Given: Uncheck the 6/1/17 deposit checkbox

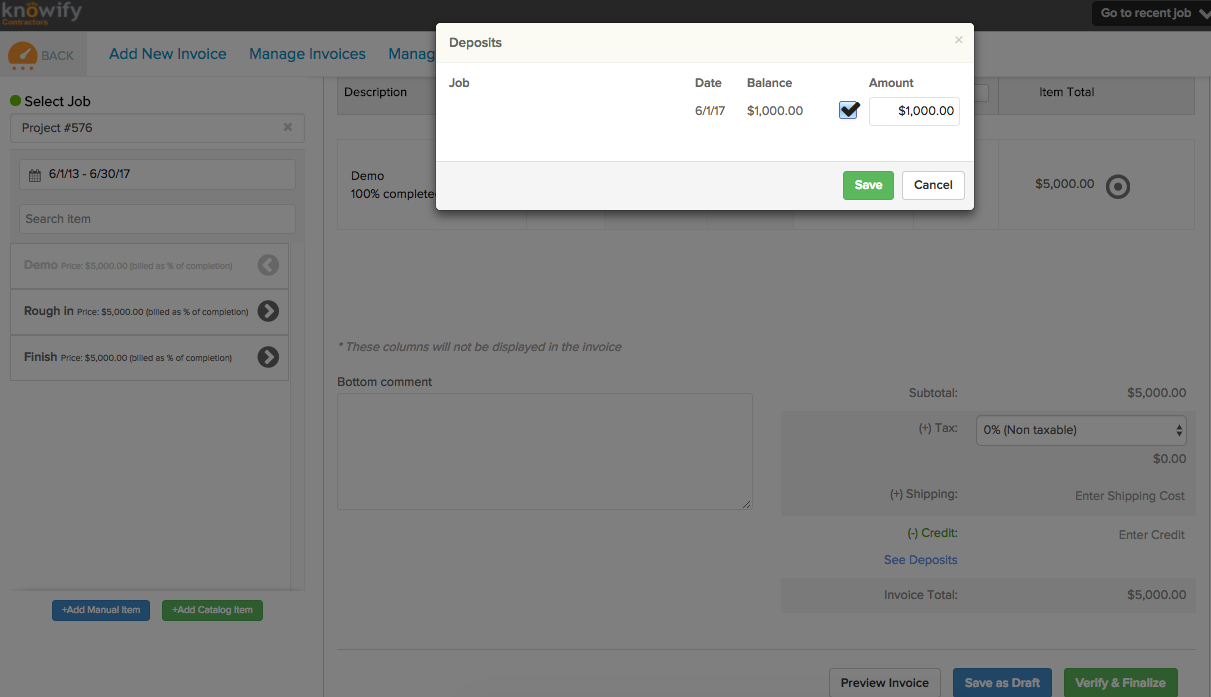Looking at the screenshot, I should [848, 111].
